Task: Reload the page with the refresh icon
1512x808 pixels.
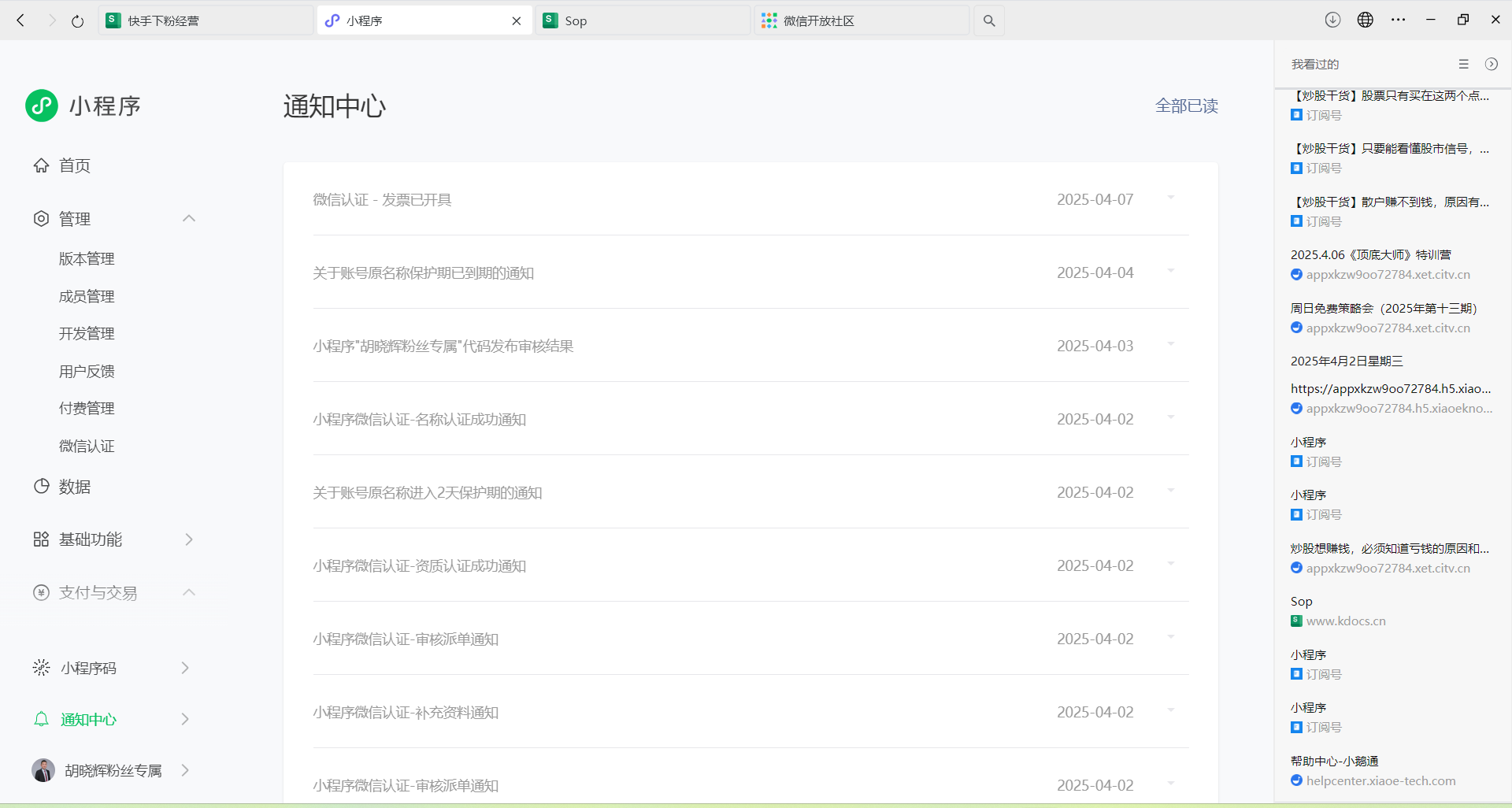Action: [x=77, y=21]
